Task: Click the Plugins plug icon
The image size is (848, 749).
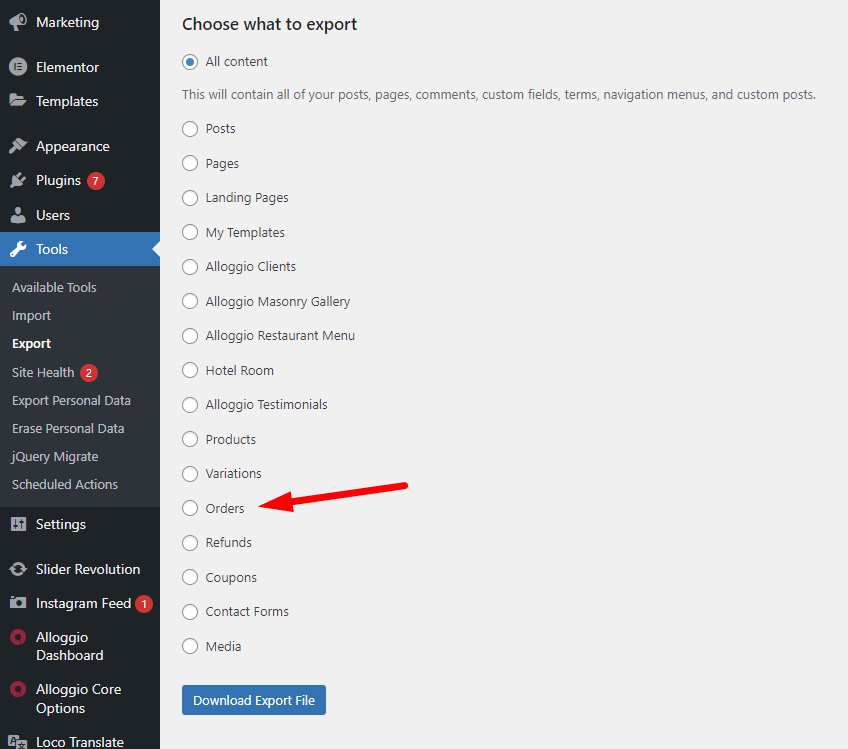Action: (18, 180)
